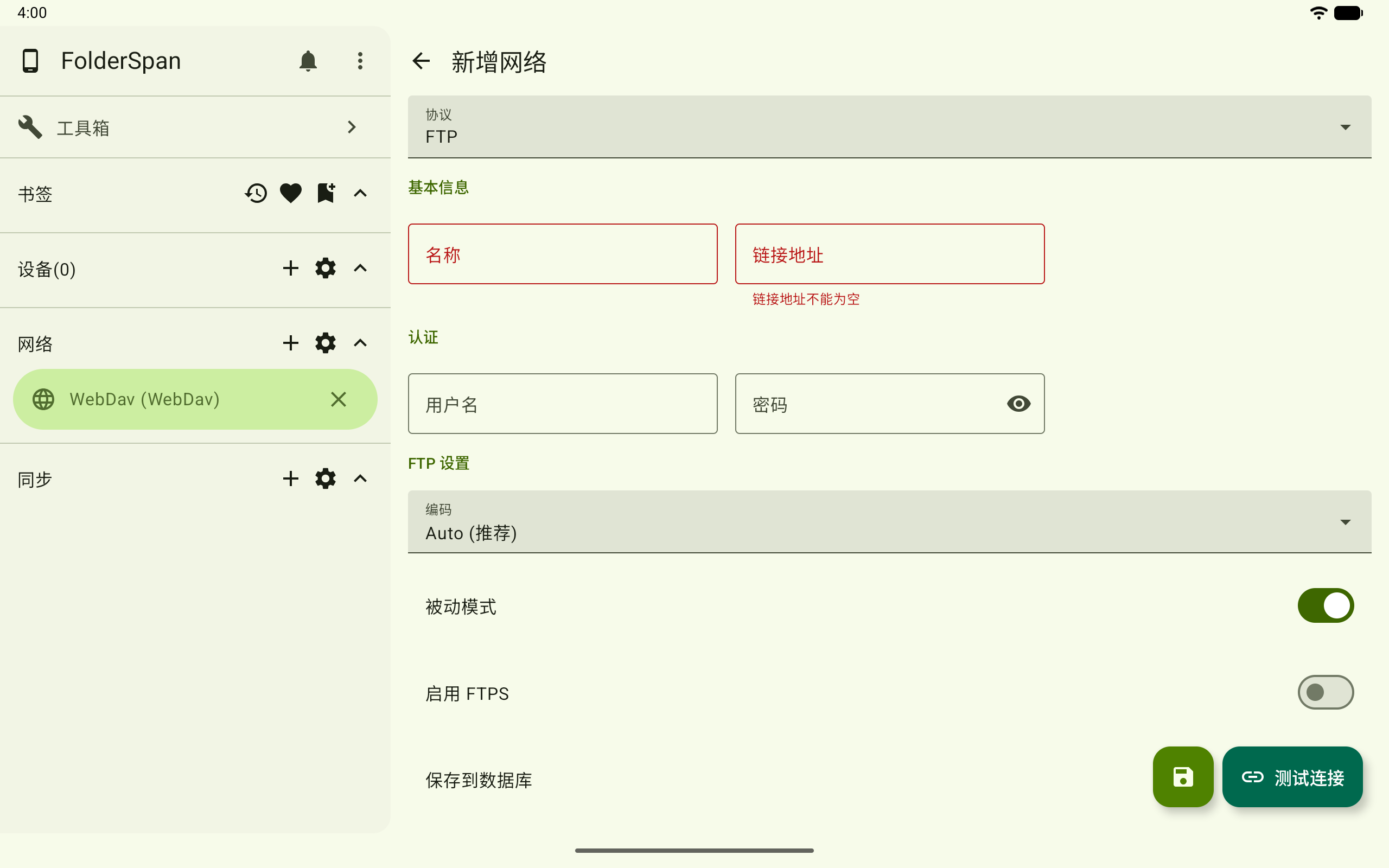Open 设备 settings gear

[326, 268]
